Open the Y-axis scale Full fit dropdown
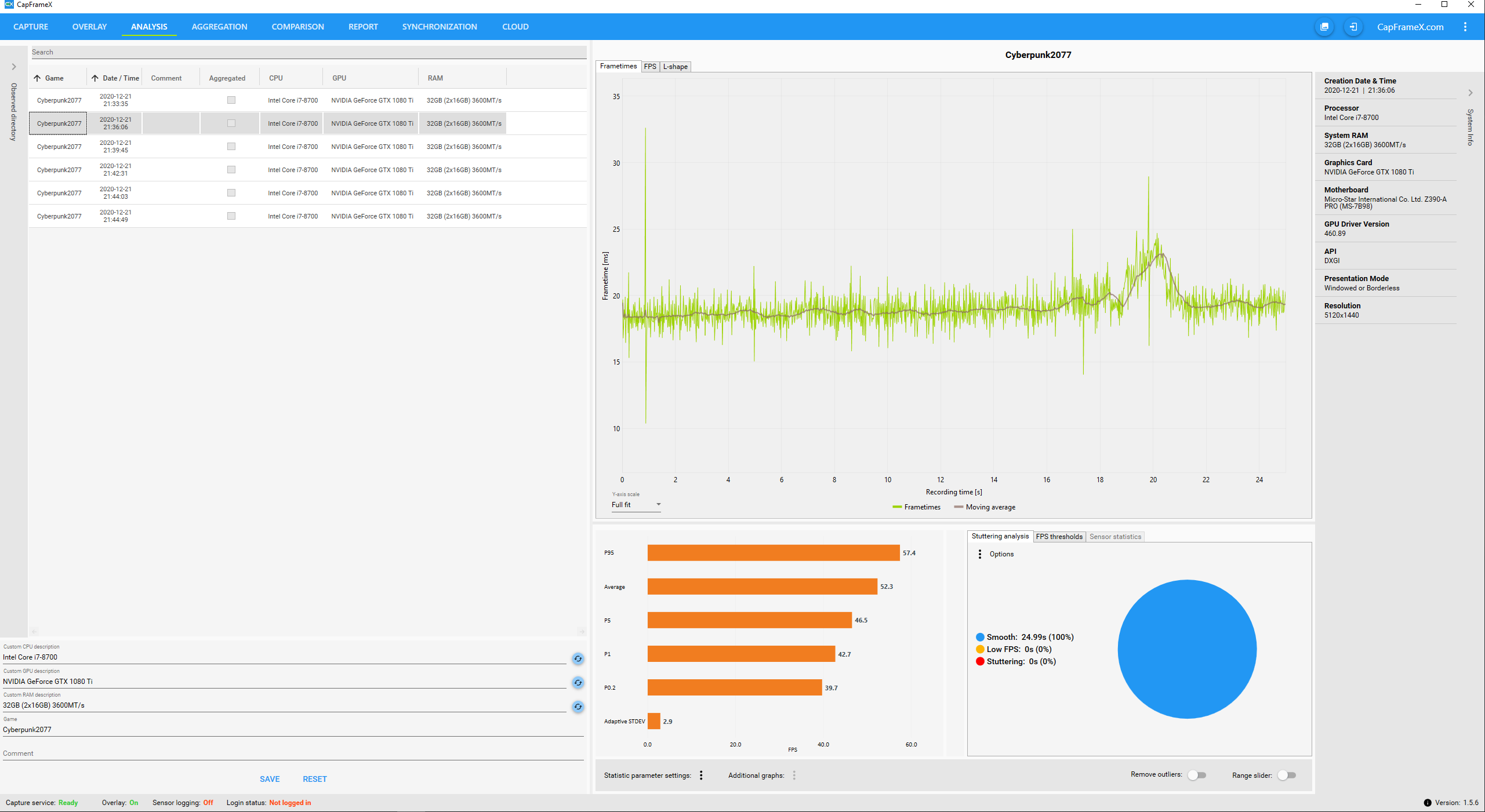The width and height of the screenshot is (1485, 812). pyautogui.click(x=636, y=505)
